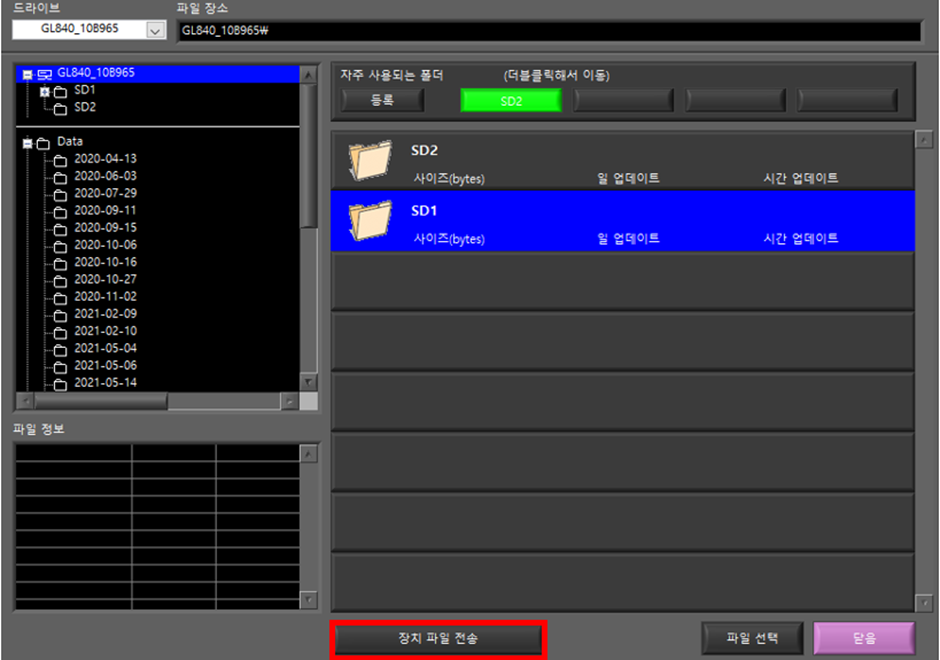Click the 장치 파일 전송 transfer button

438,638
